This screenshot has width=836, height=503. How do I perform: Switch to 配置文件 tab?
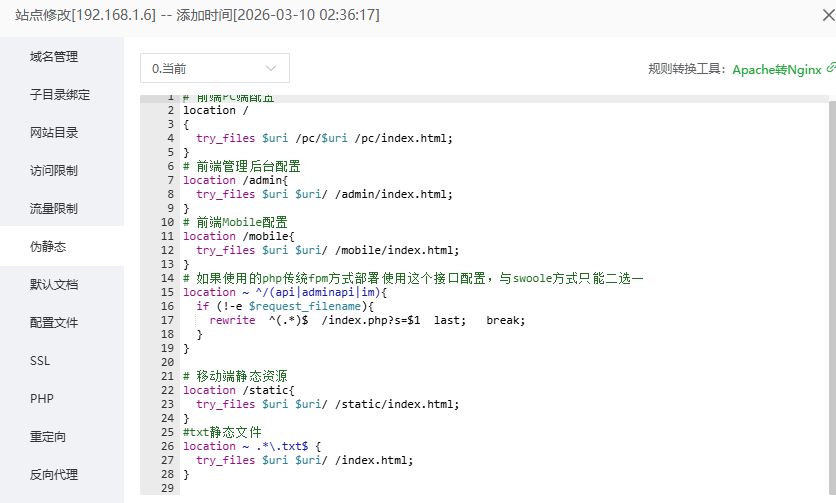point(54,323)
